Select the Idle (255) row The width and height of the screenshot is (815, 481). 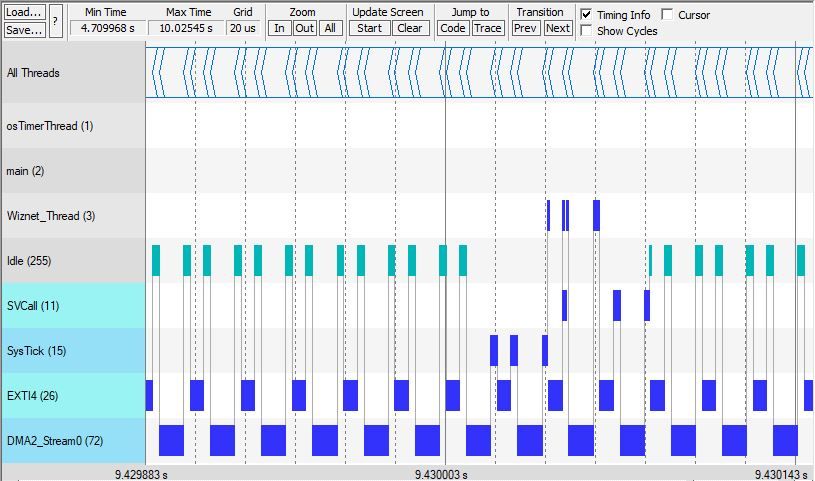click(73, 261)
